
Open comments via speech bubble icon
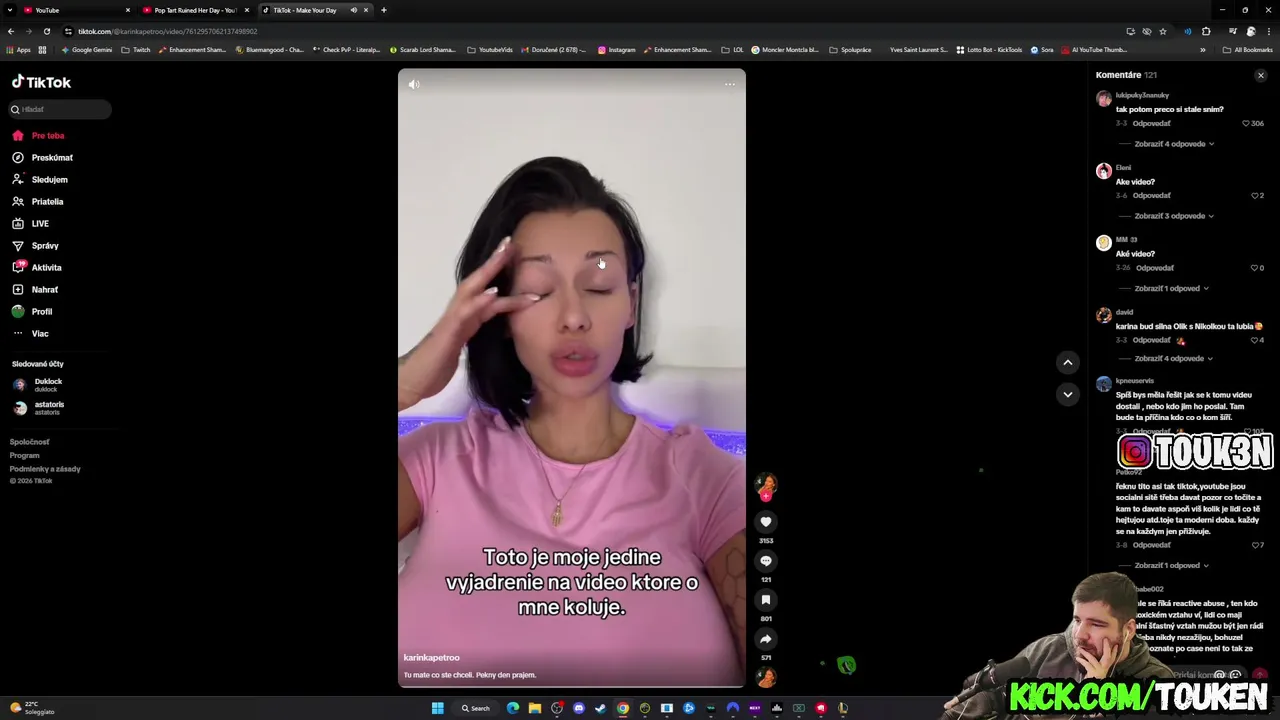tap(766, 561)
